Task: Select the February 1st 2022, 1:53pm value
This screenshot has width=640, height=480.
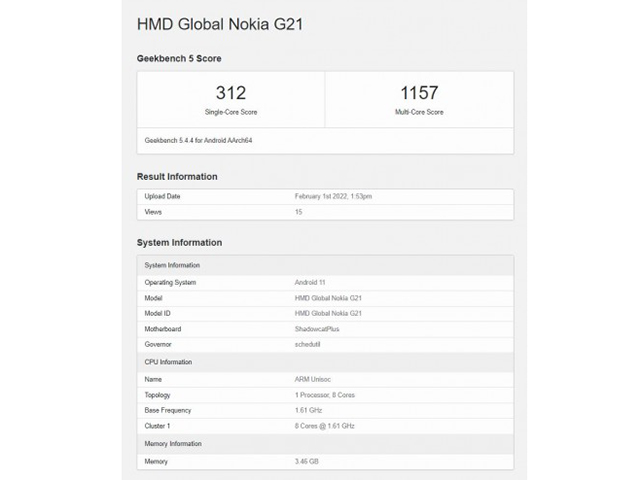Action: tap(333, 196)
